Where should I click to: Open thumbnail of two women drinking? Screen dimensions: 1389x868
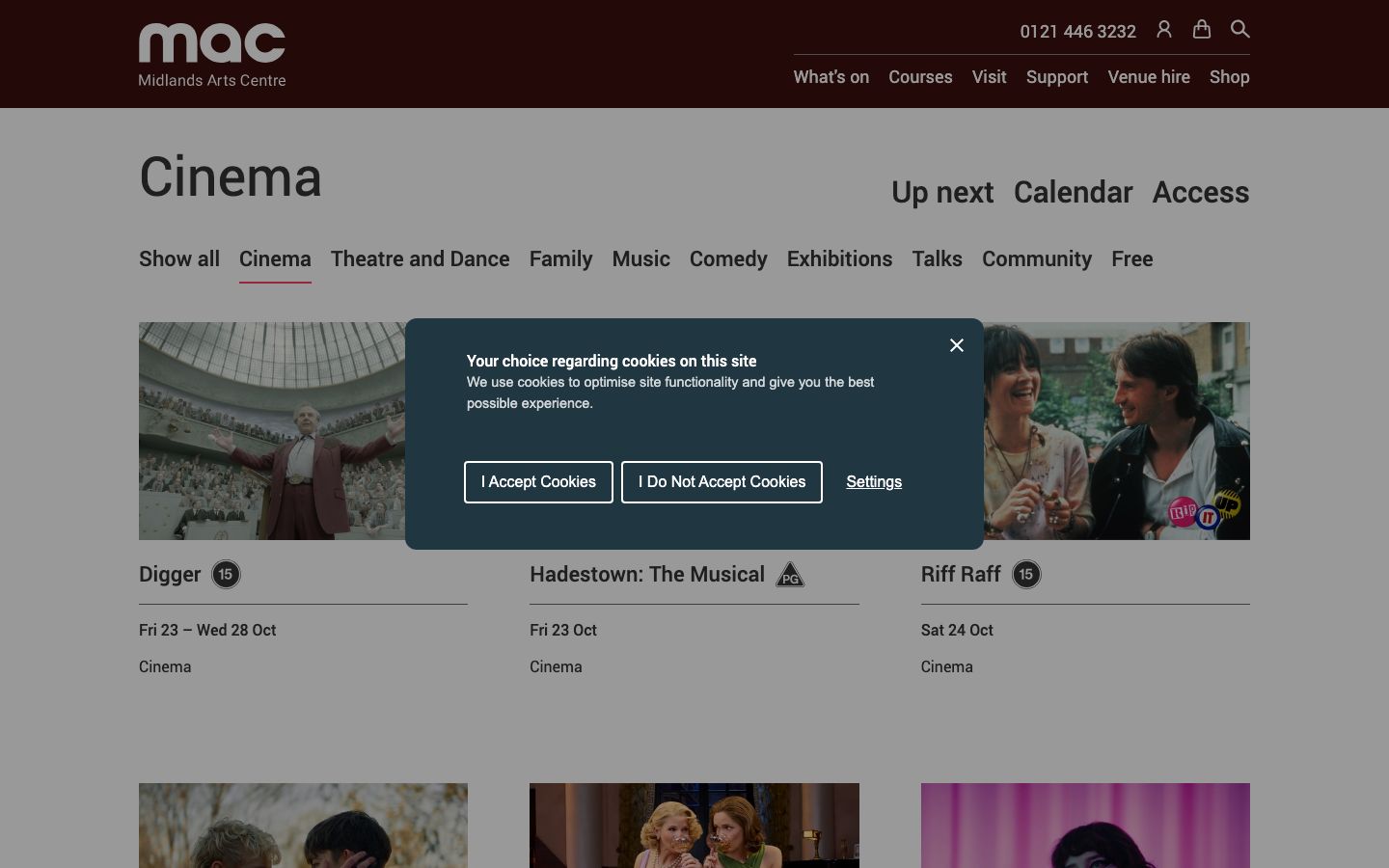[694, 826]
